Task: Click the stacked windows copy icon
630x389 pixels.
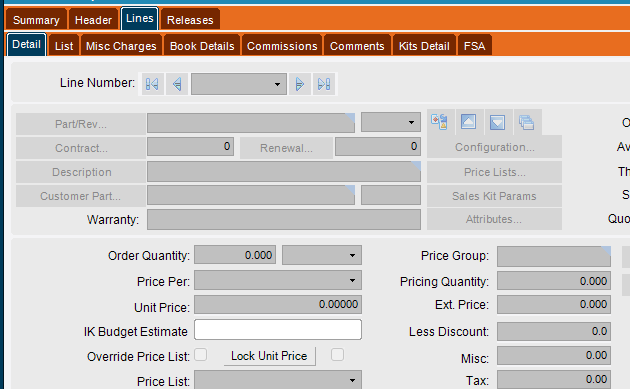Action: [x=526, y=122]
